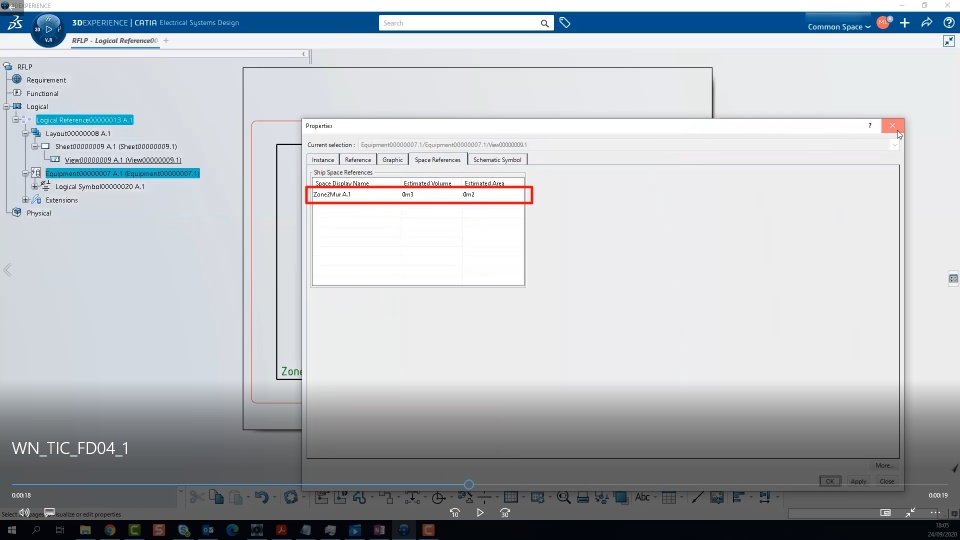960x540 pixels.
Task: Collapse the Layout00000008 A.1 node
Action: [x=26, y=133]
